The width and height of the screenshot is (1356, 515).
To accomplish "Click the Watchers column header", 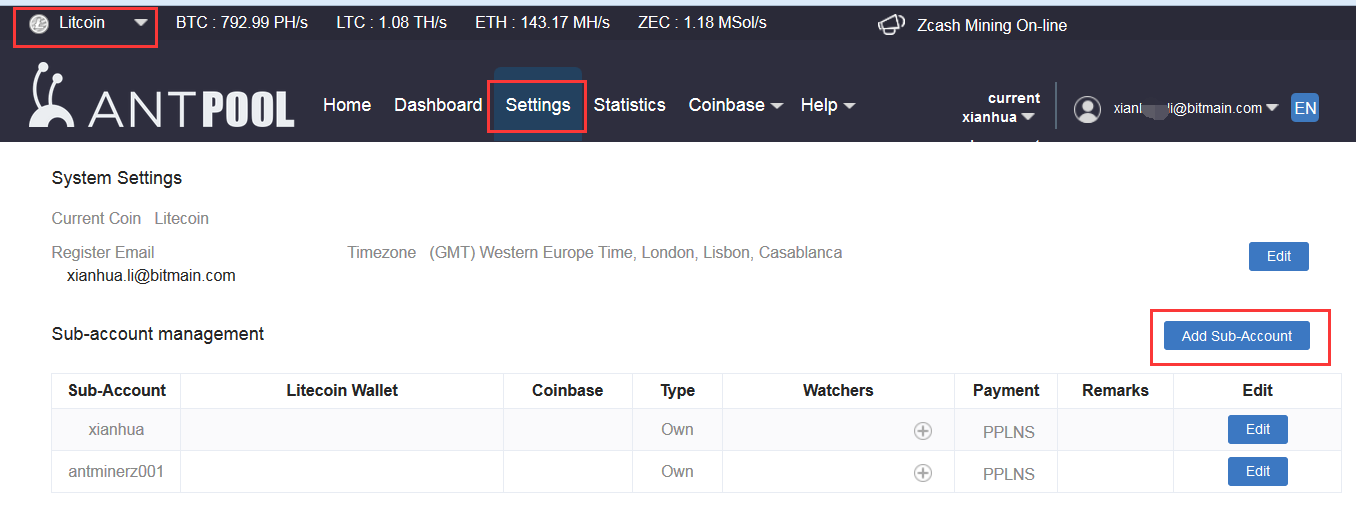I will (x=838, y=390).
